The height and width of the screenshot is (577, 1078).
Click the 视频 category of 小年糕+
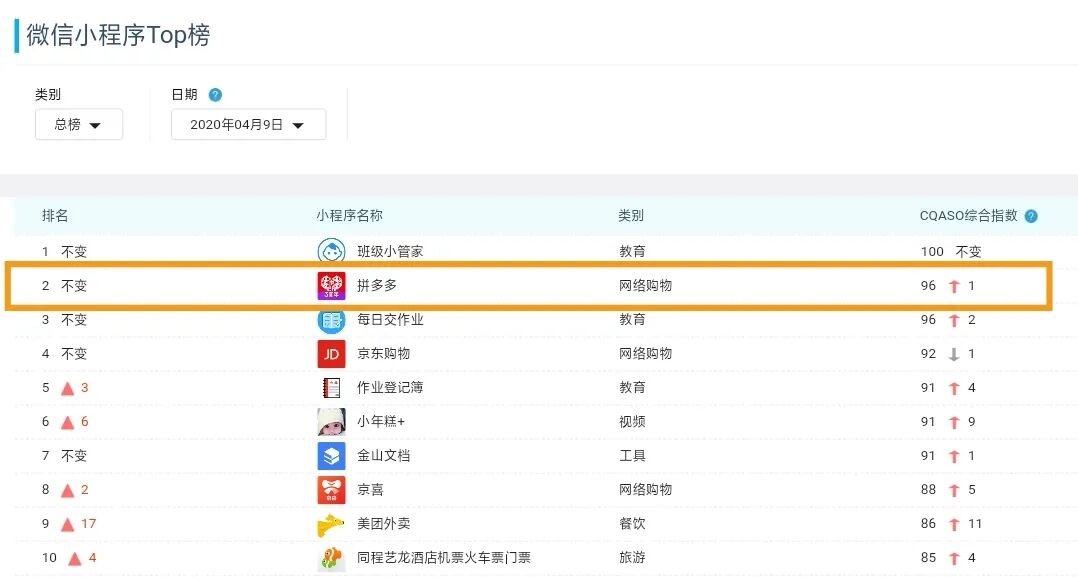click(632, 422)
